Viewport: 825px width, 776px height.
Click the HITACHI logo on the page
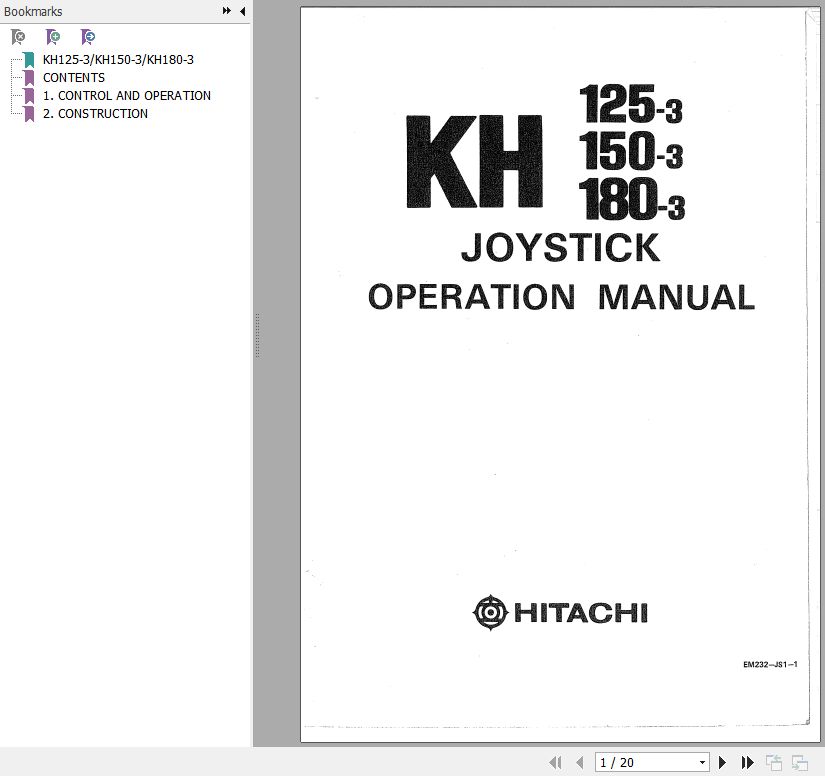click(x=560, y=612)
